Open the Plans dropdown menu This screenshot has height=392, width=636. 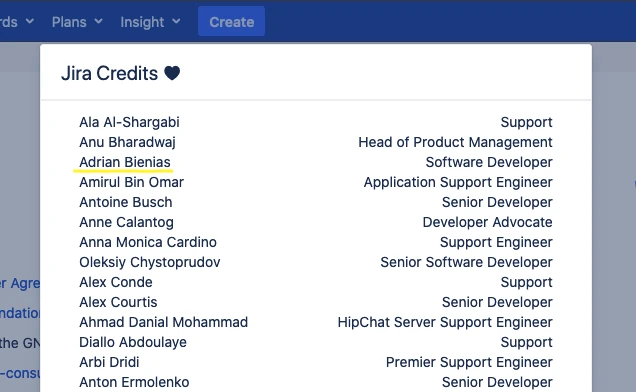point(77,22)
